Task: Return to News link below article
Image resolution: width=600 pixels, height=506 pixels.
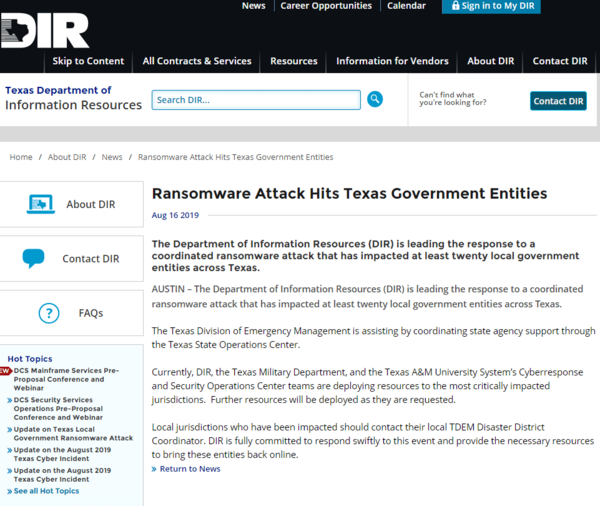Action: point(189,469)
